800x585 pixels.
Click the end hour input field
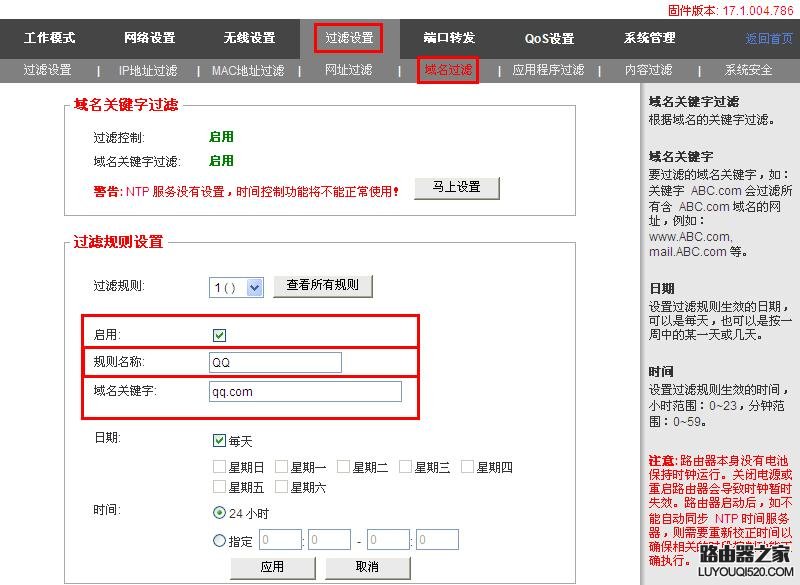(x=388, y=540)
